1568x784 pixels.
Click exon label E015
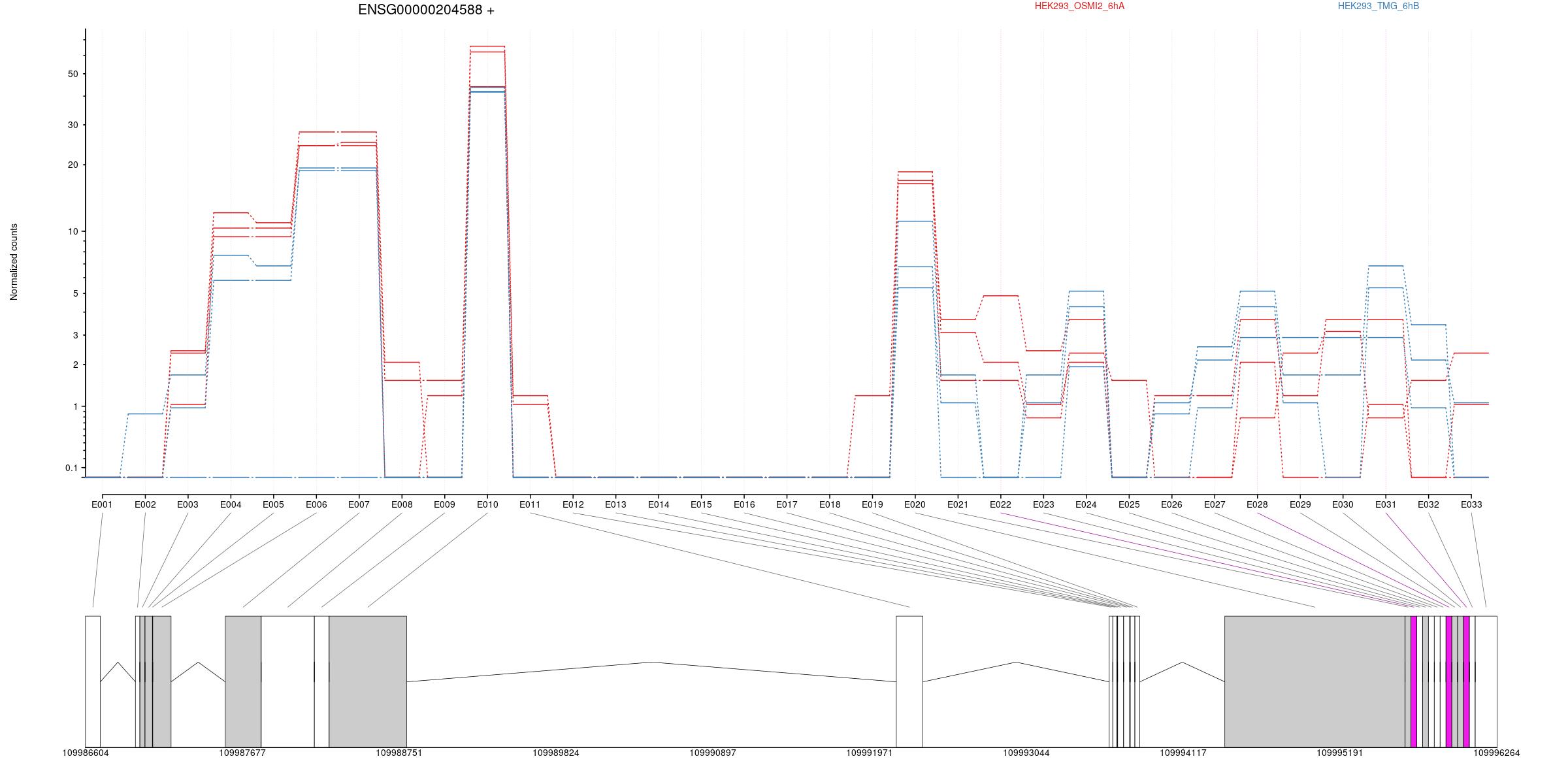pyautogui.click(x=701, y=504)
